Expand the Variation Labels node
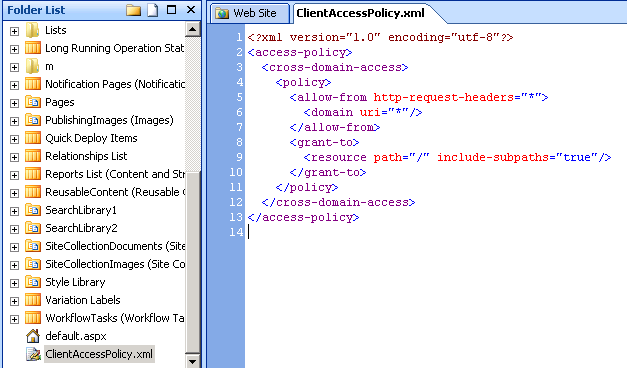This screenshot has width=627, height=368. pyautogui.click(x=14, y=301)
